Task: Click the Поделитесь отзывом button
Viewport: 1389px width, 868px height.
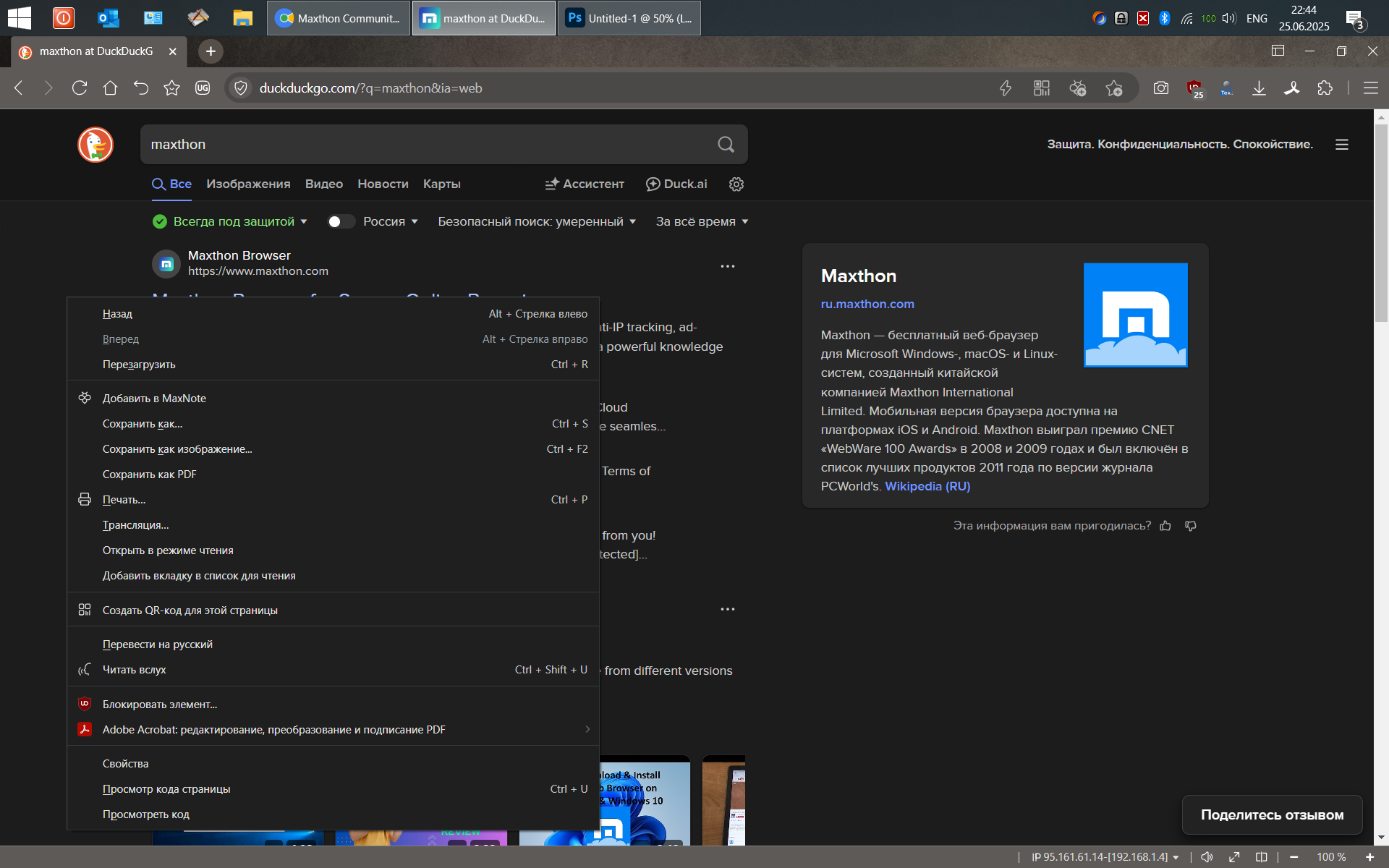Action: 1272,815
